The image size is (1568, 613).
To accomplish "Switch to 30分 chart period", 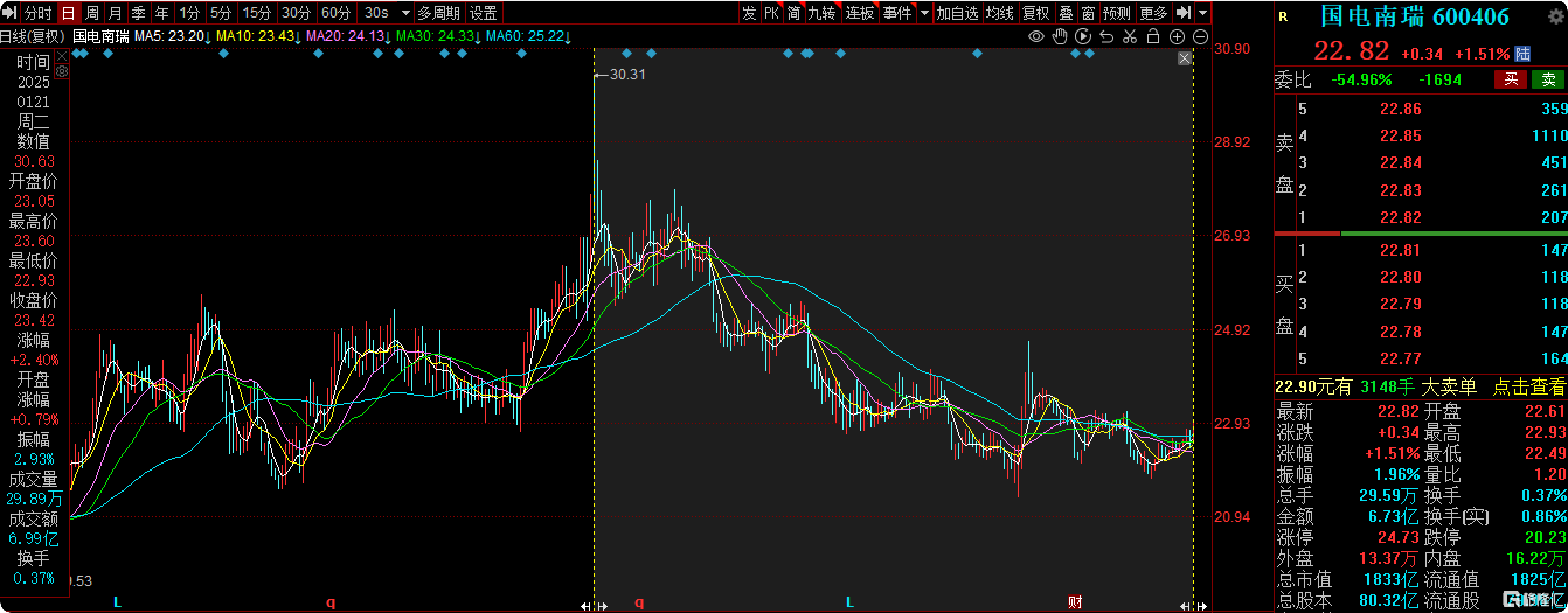I will tap(296, 13).
